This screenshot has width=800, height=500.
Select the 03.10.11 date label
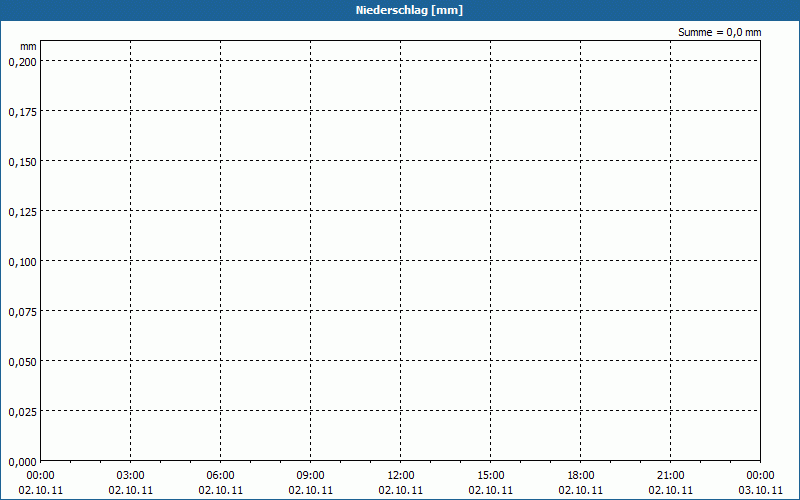[x=760, y=490]
